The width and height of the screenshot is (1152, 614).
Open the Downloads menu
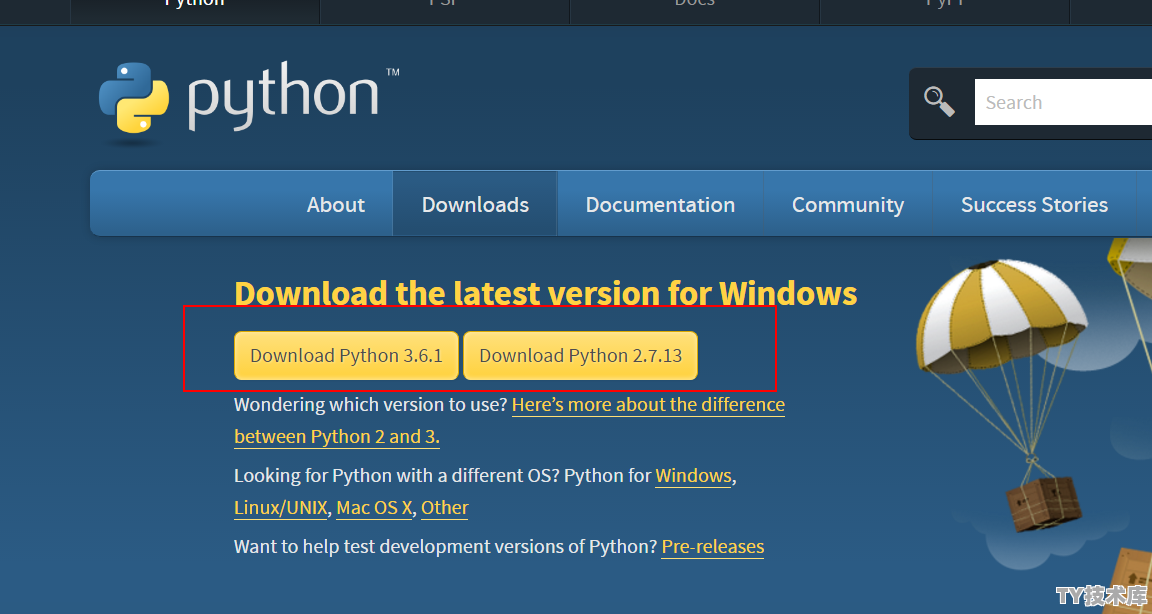tap(475, 204)
